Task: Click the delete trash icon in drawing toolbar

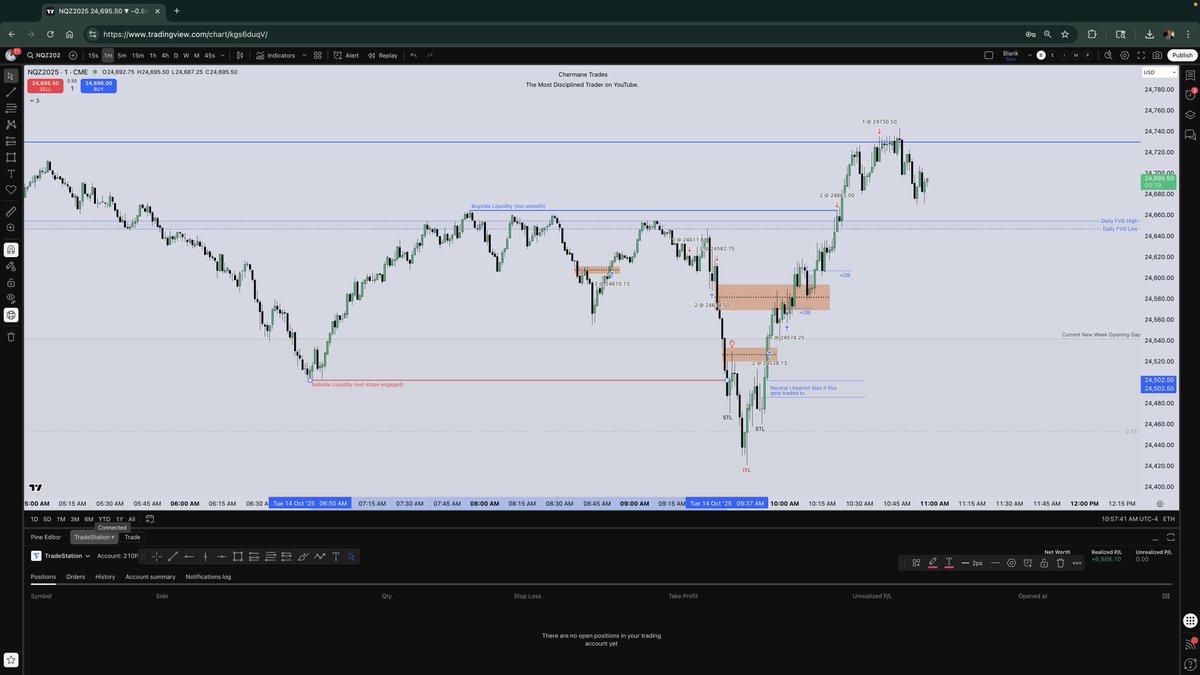Action: (x=1060, y=563)
